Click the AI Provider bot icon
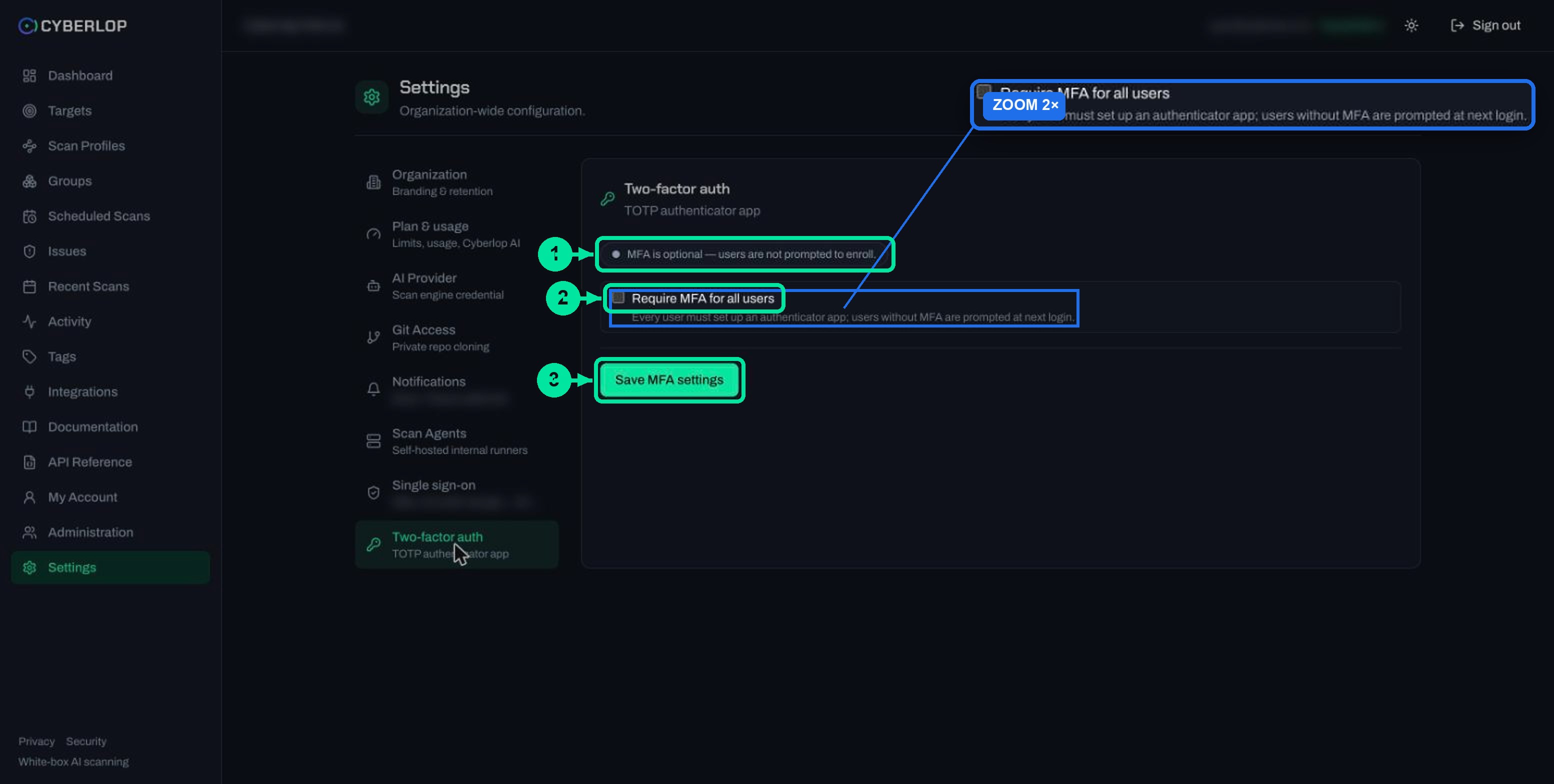1554x784 pixels. pyautogui.click(x=373, y=286)
